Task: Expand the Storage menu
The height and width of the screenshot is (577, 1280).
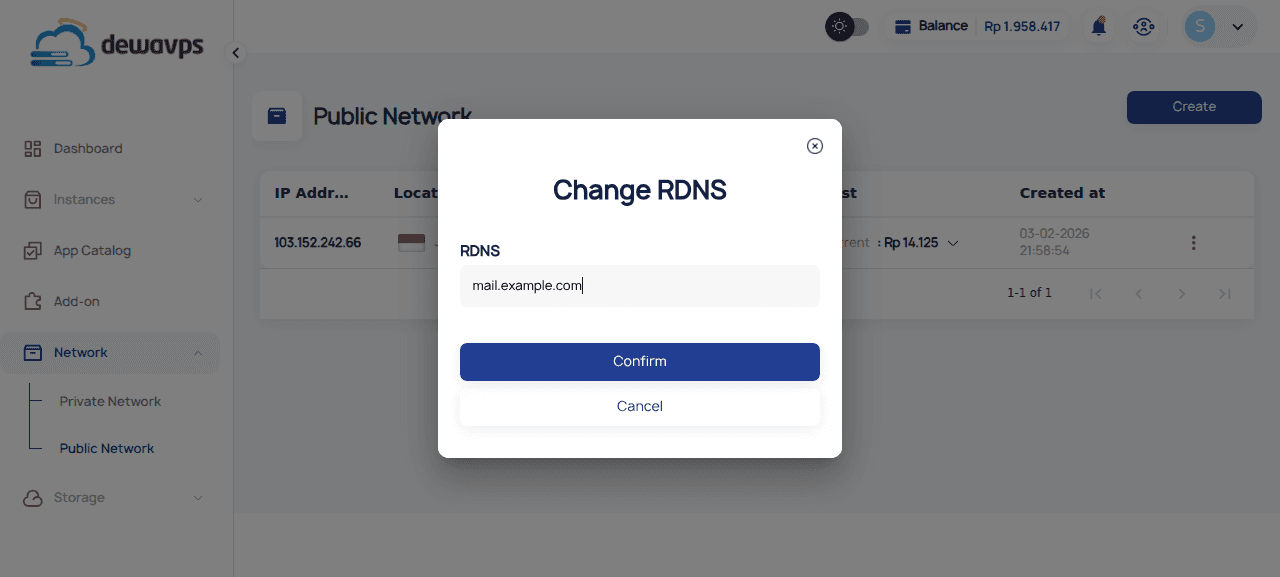Action: [110, 497]
